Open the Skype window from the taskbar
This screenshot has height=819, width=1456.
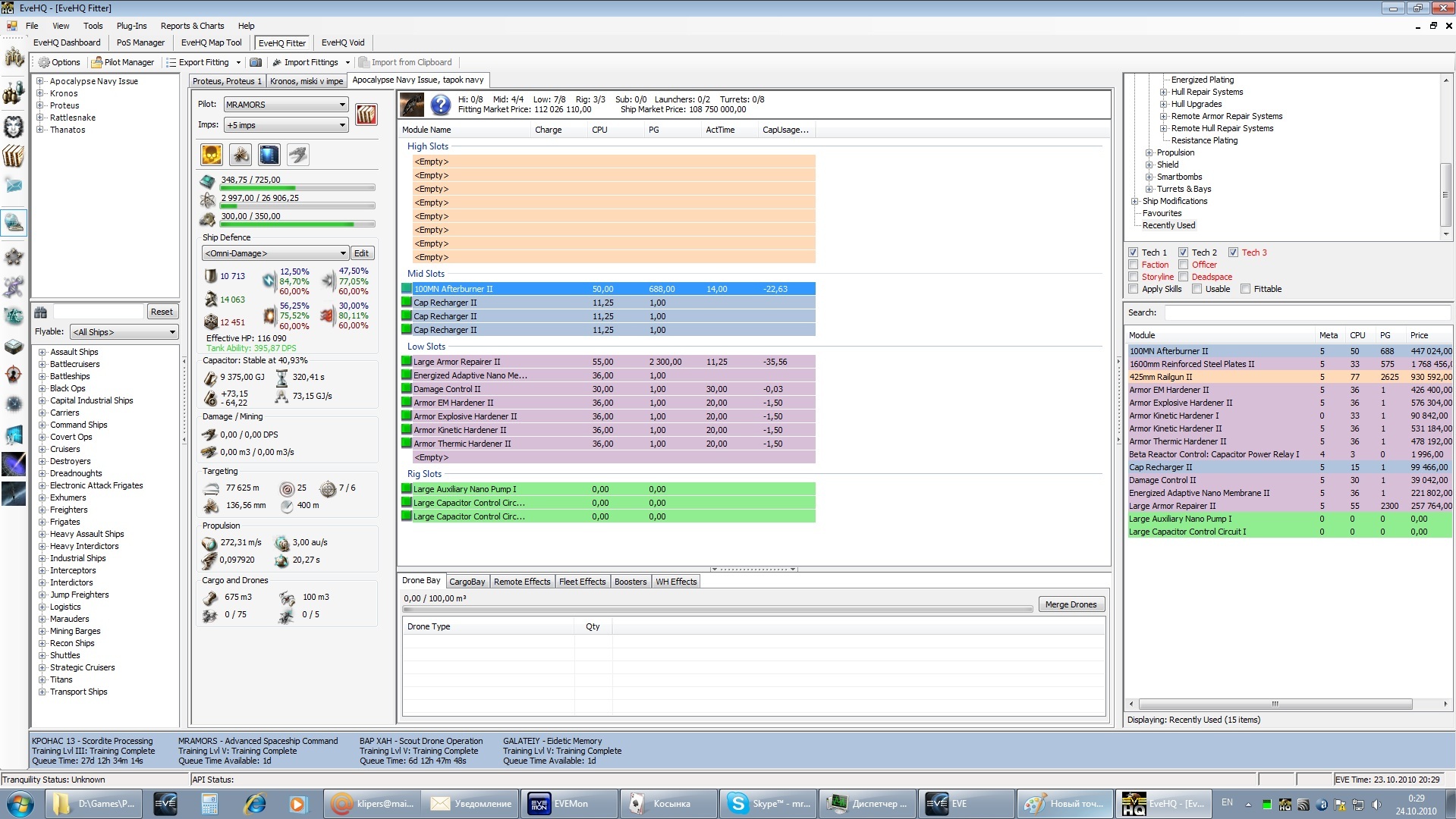(x=769, y=804)
